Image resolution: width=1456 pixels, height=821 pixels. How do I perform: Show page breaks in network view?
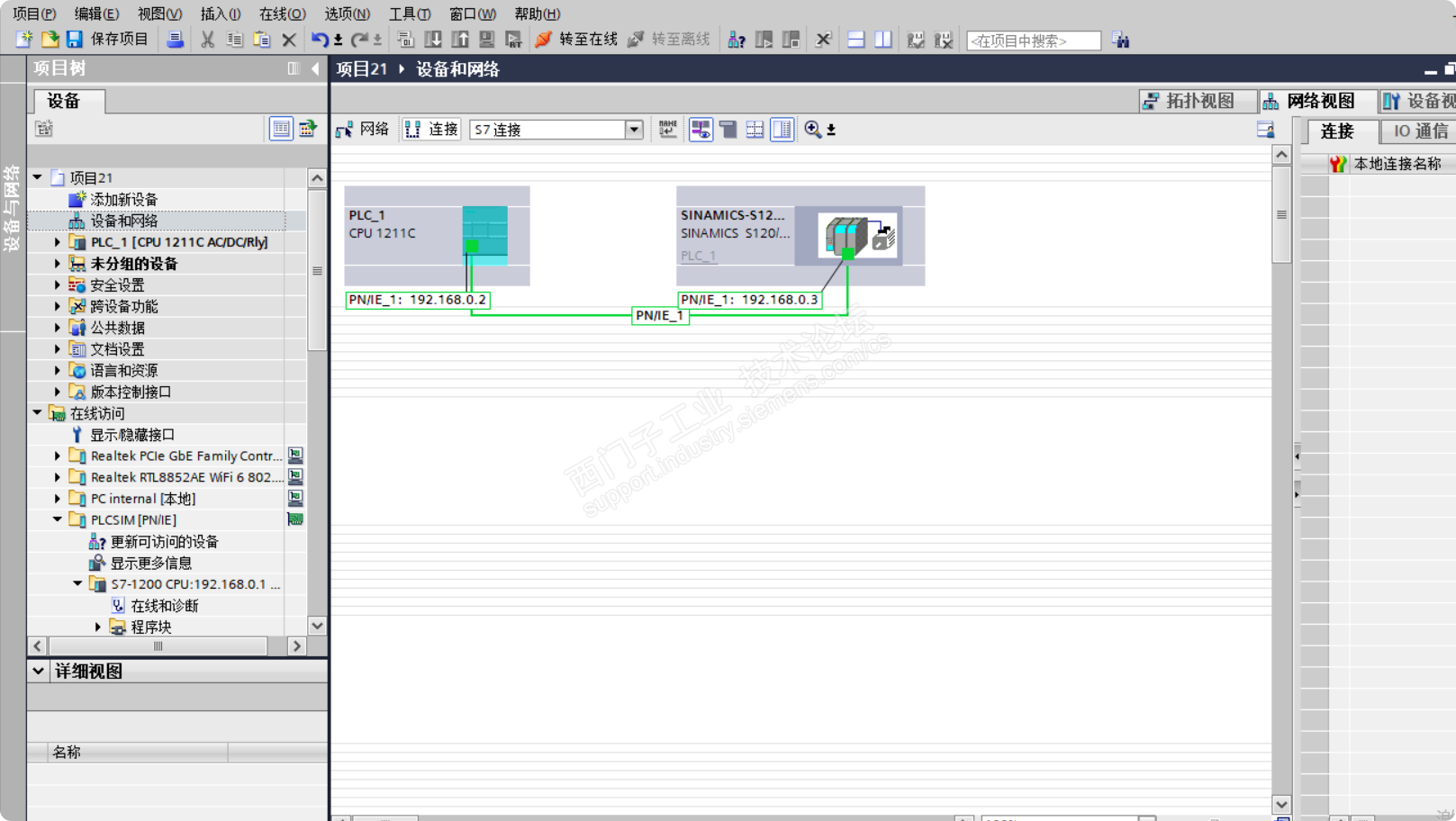[x=755, y=130]
